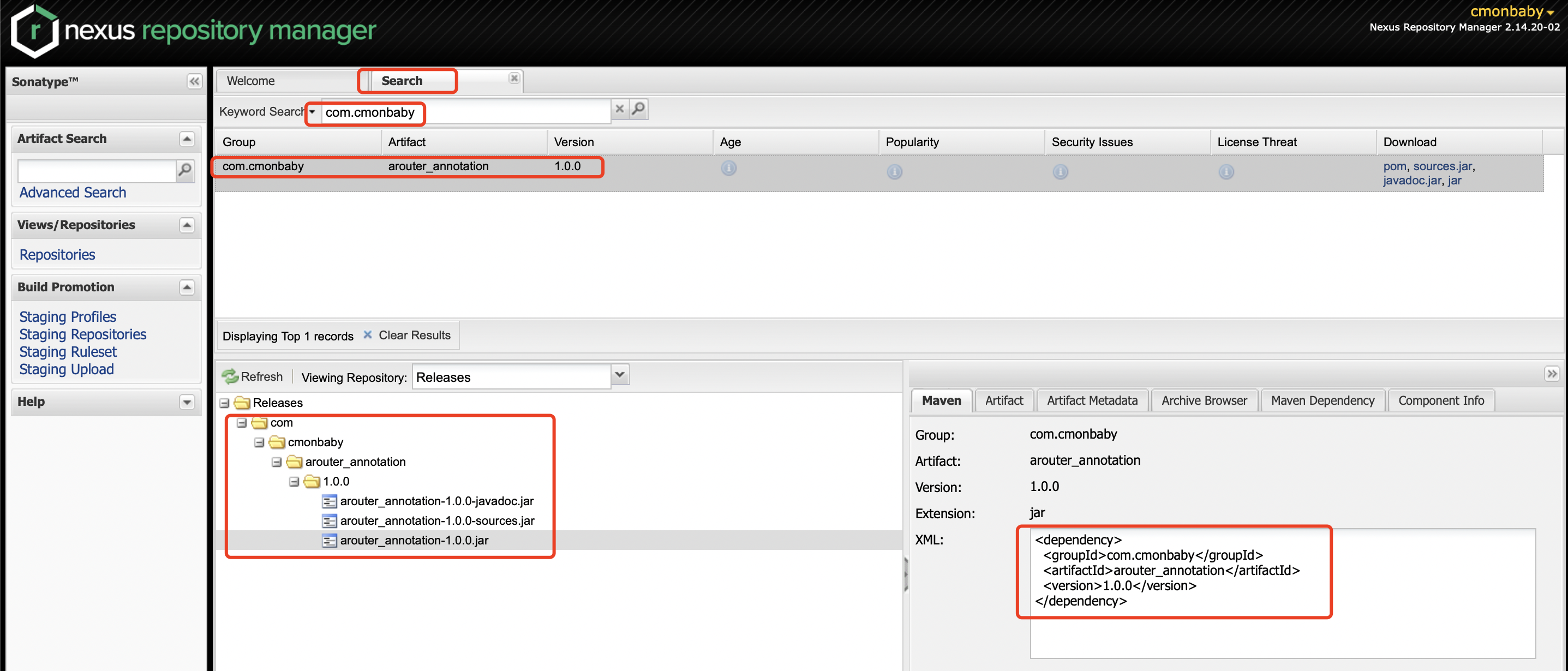Open the Artifact tab
Screen dimensions: 1568x671
pos(1004,400)
